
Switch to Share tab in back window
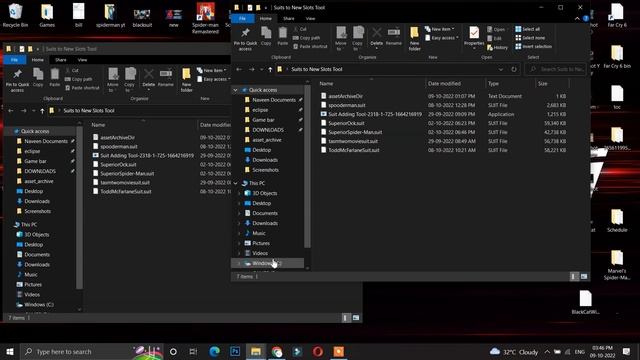point(60,60)
